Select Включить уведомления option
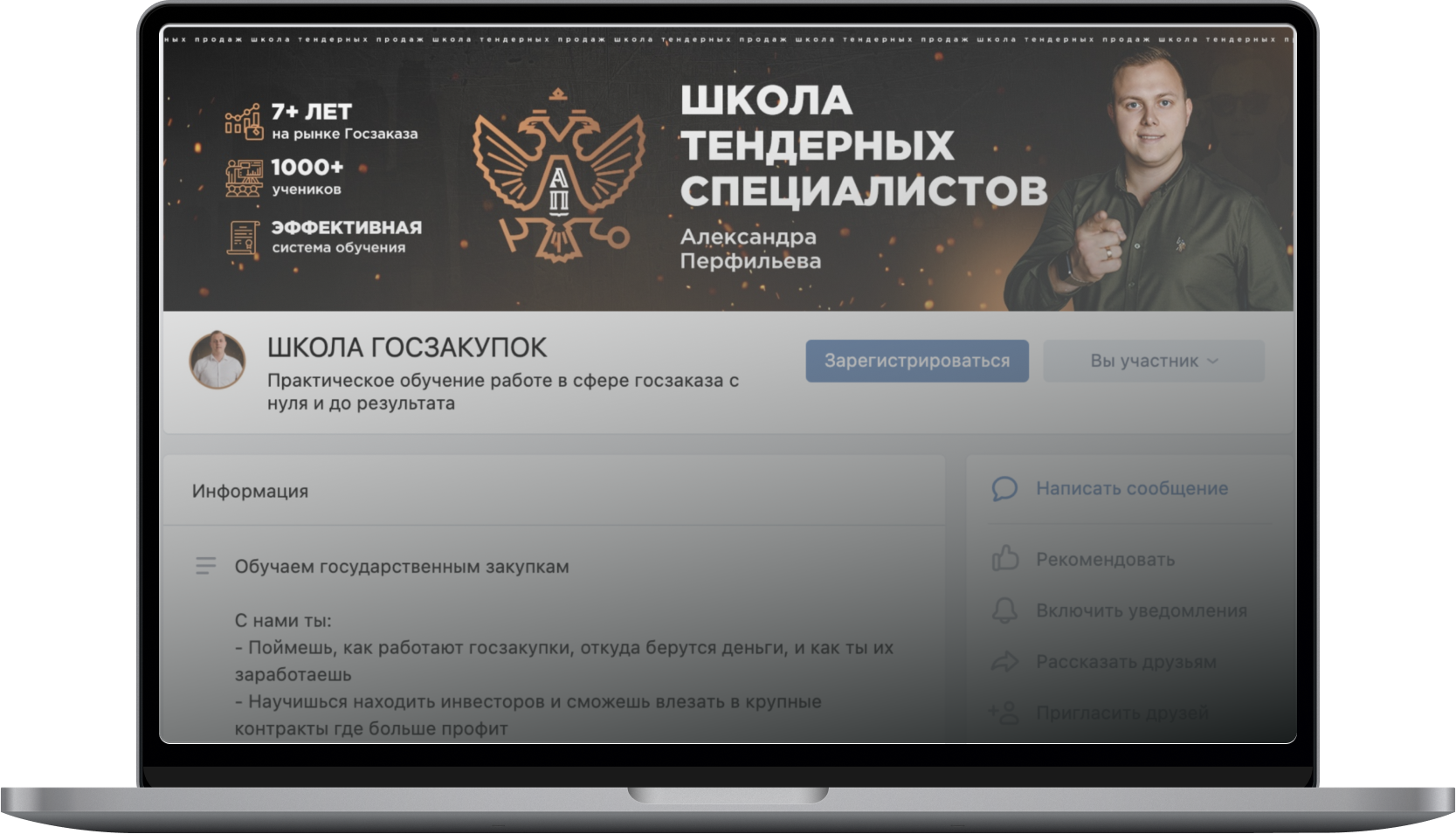This screenshot has height=834, width=1456. tap(1142, 610)
